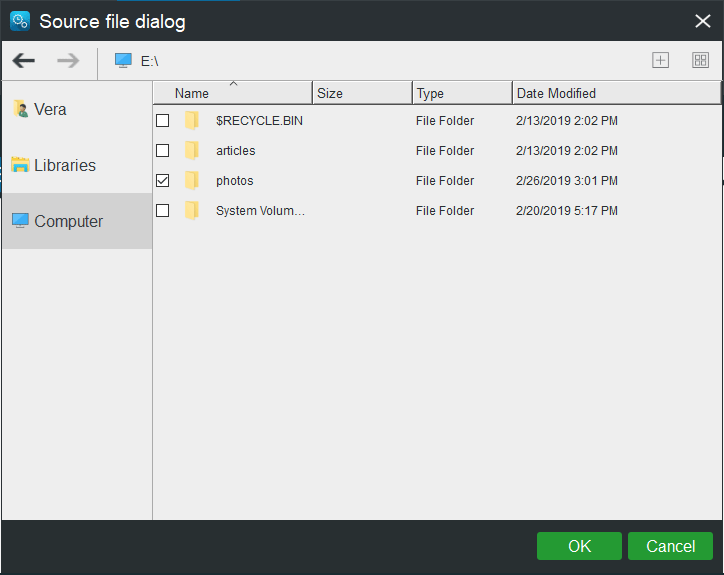Image resolution: width=724 pixels, height=575 pixels.
Task: Click the Libraries folder icon
Action: (20, 165)
